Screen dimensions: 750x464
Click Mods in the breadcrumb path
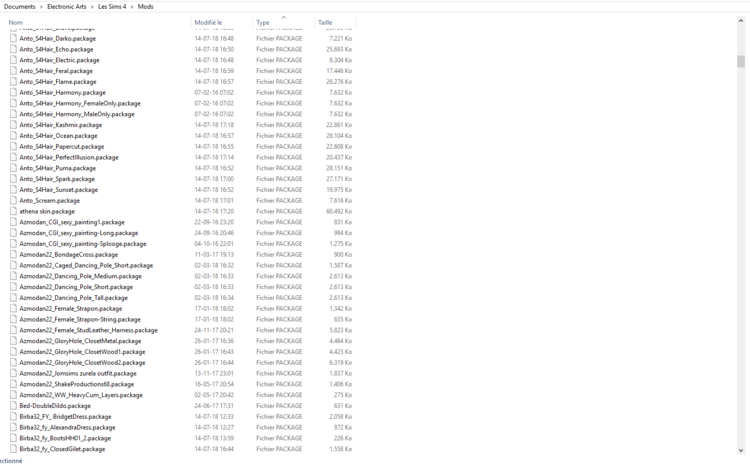click(x=145, y=7)
